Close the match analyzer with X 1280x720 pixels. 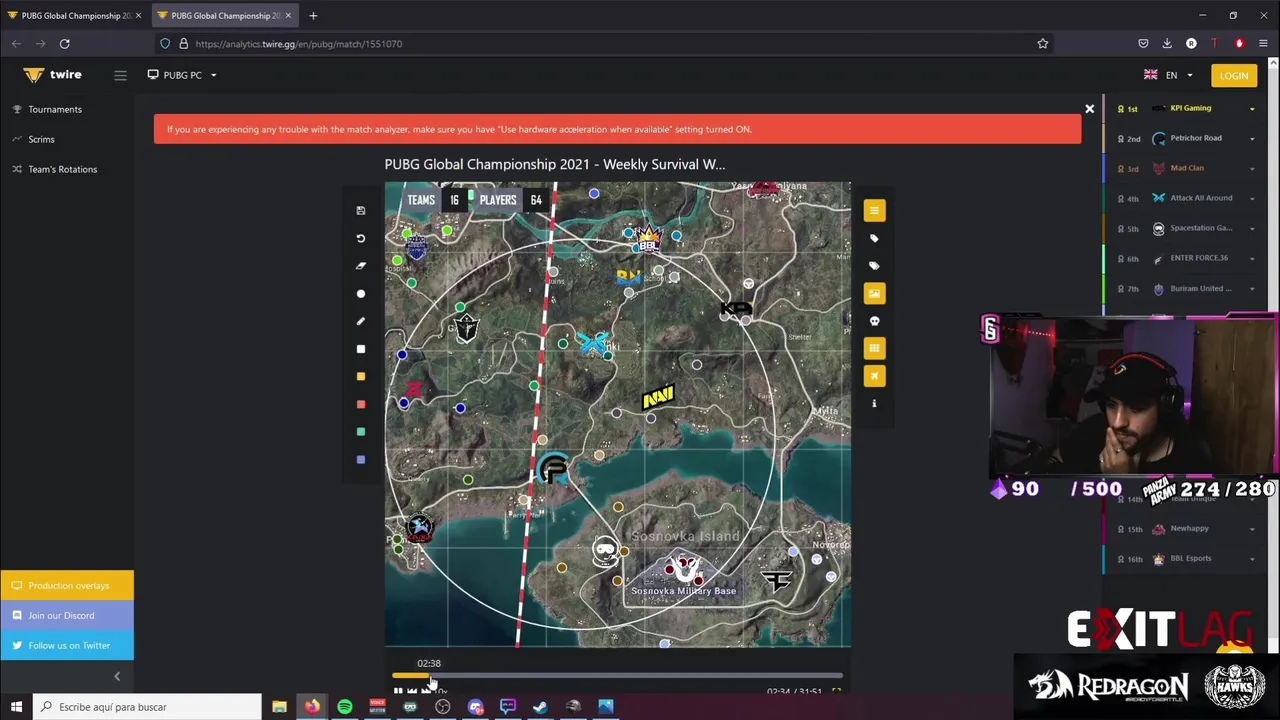point(1089,109)
